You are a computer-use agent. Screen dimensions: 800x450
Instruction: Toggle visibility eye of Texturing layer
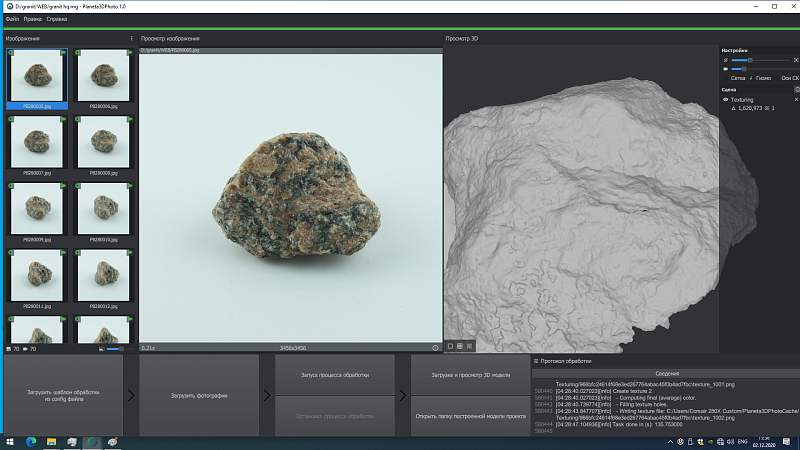[x=726, y=99]
